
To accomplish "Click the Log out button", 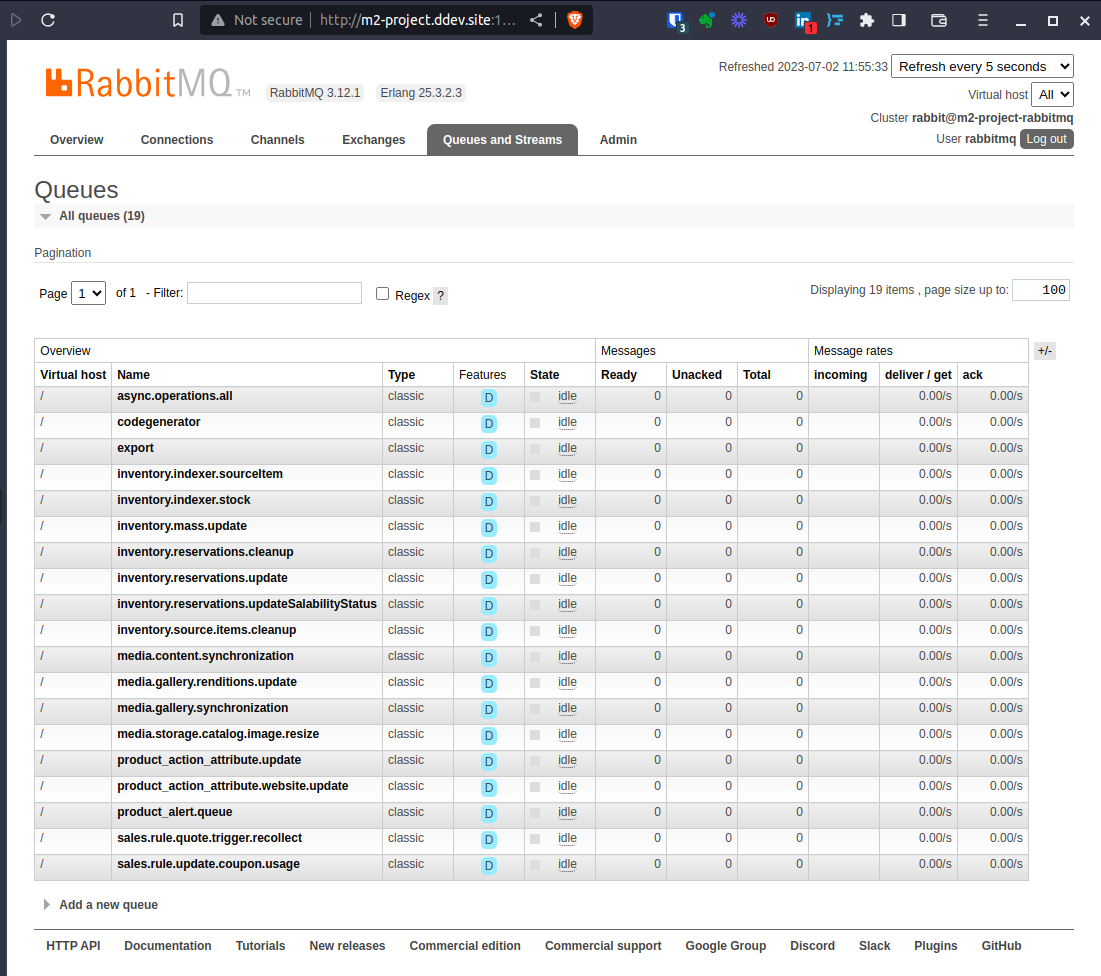I will (x=1046, y=139).
